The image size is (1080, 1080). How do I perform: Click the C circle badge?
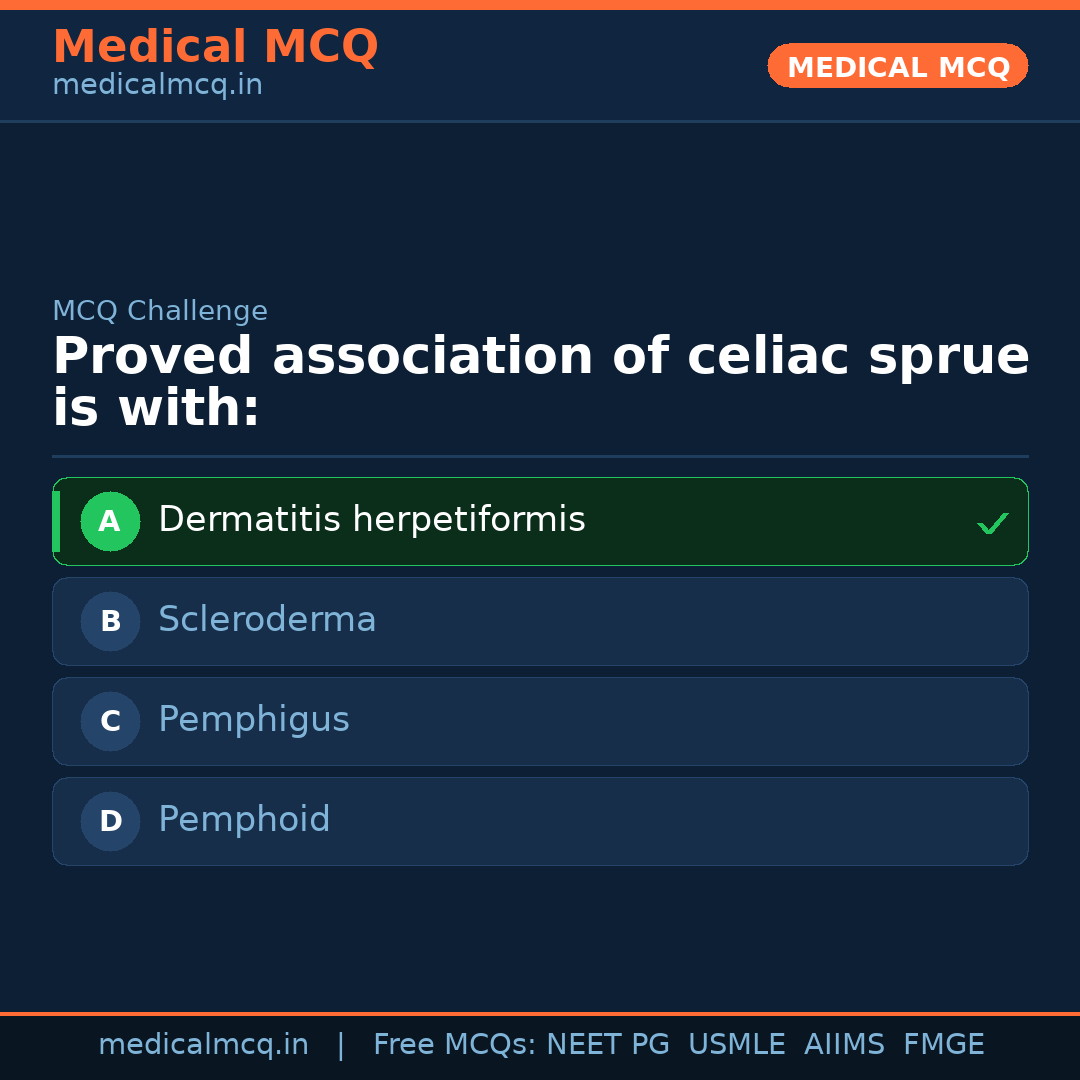coord(110,721)
